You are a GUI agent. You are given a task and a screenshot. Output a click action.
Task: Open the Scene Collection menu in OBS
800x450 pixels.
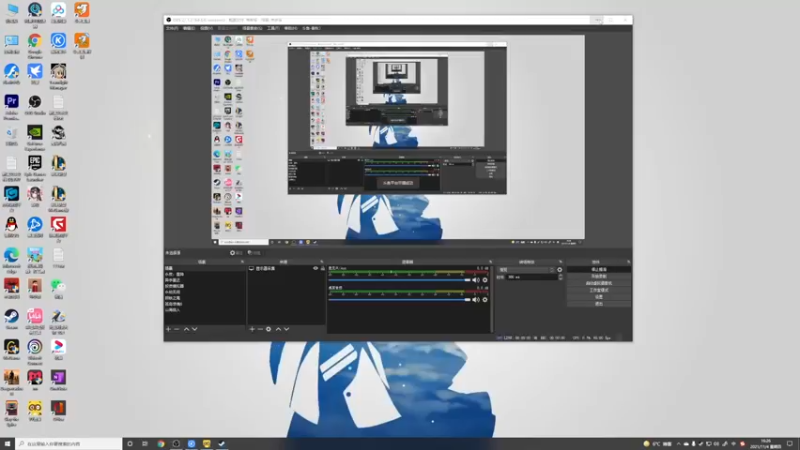click(252, 29)
